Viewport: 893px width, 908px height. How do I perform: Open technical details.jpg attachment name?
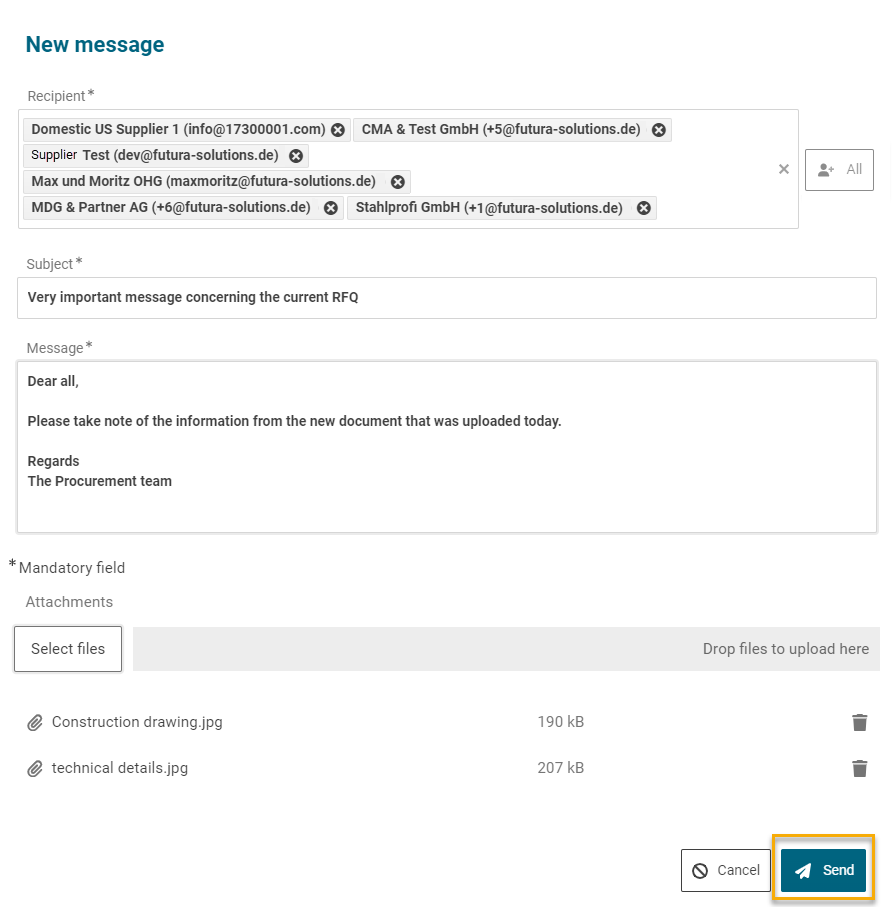[120, 768]
